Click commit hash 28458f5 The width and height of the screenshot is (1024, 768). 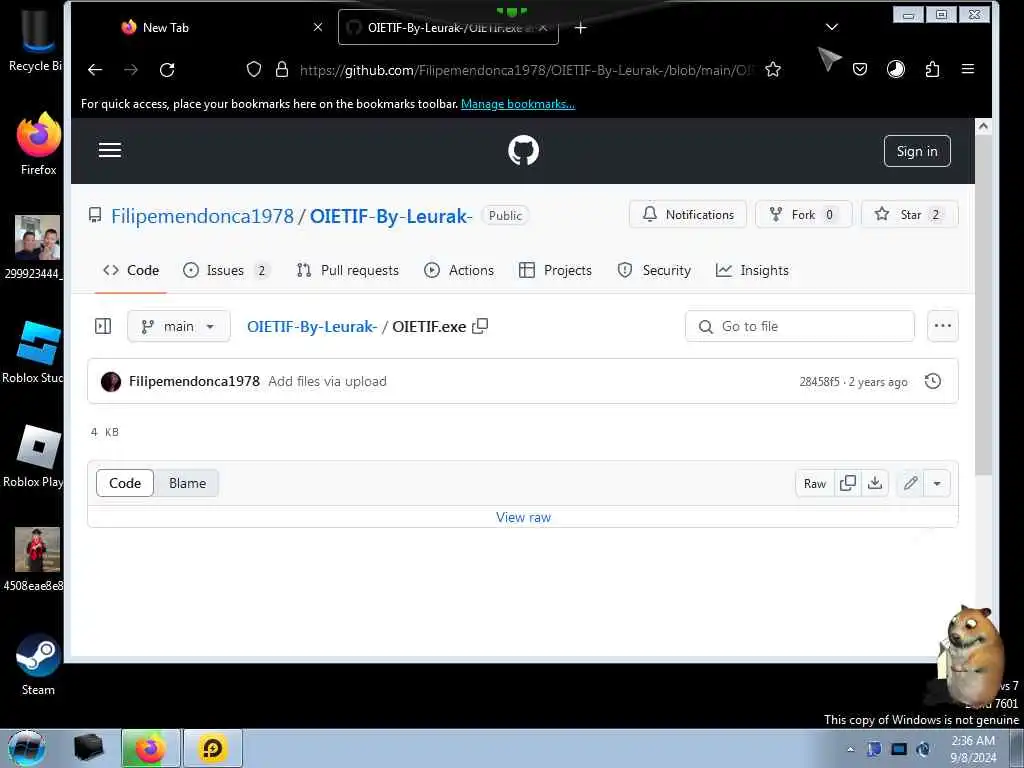819,382
